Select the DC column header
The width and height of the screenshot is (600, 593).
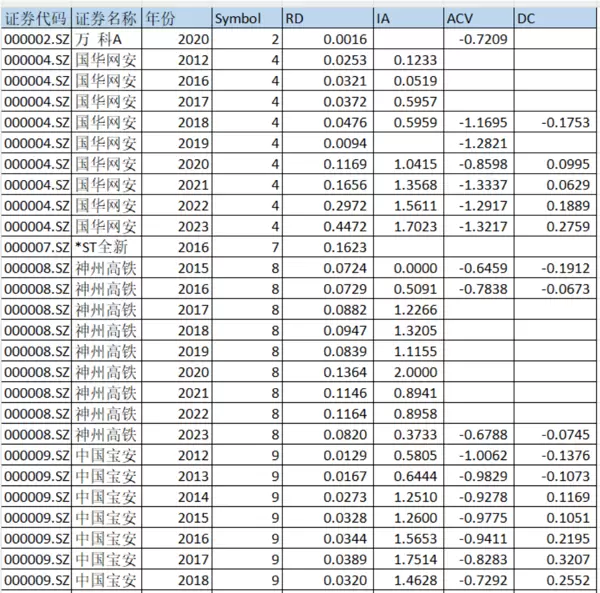point(555,18)
